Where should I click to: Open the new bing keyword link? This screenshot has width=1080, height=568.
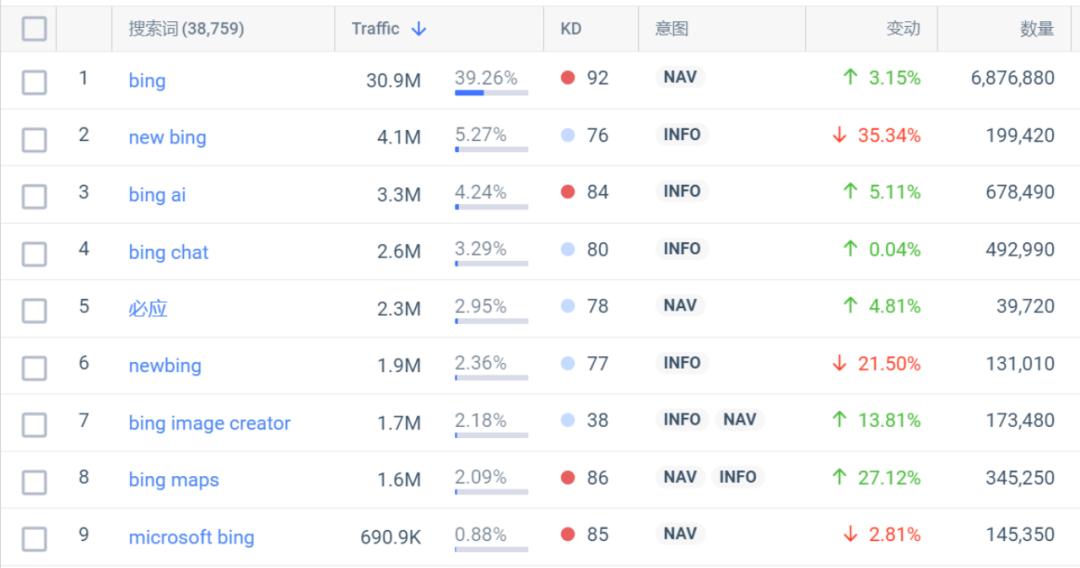click(167, 137)
